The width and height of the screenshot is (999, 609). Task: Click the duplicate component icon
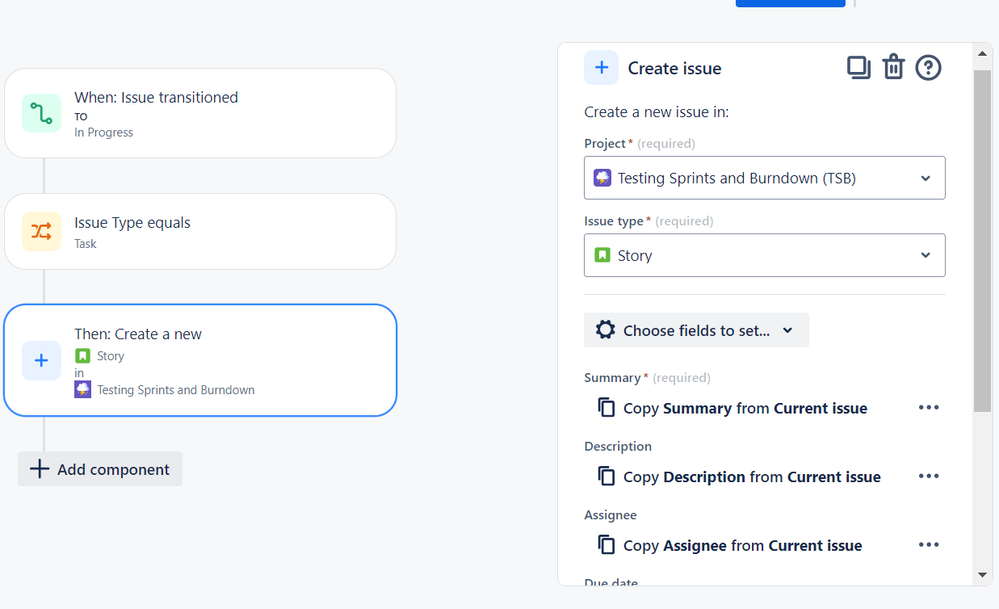pos(858,67)
